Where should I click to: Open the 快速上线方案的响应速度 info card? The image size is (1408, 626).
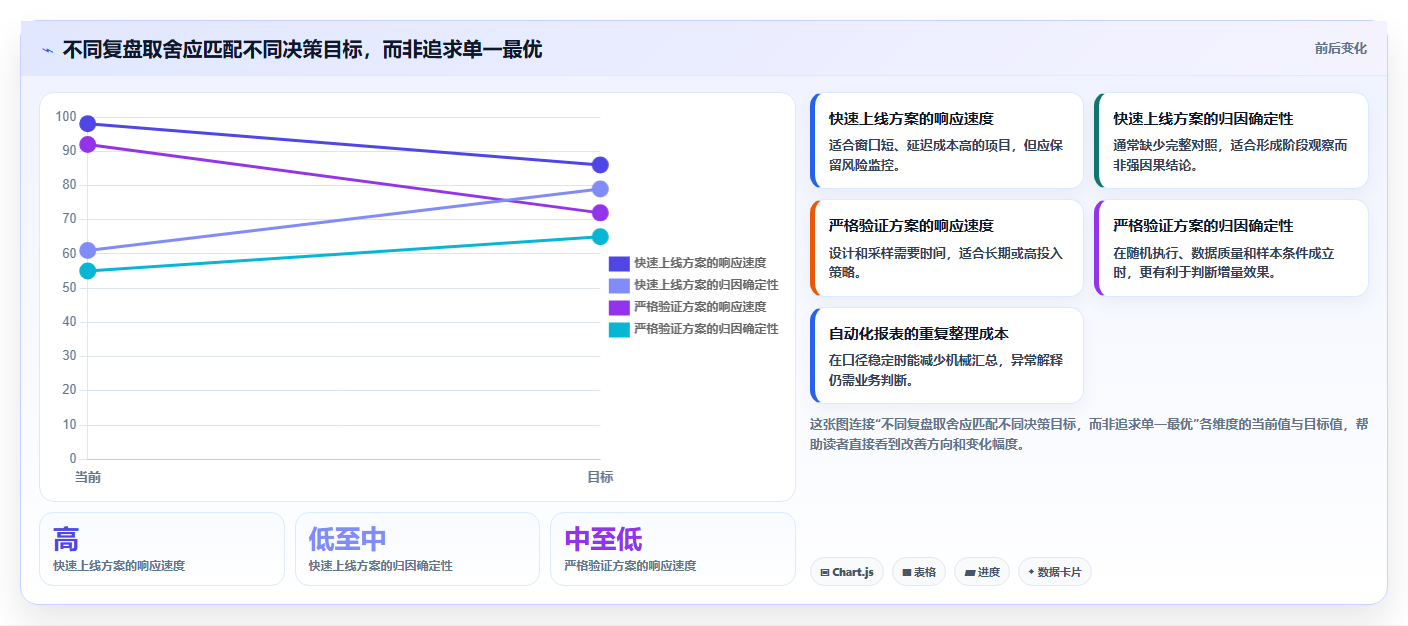(946, 140)
